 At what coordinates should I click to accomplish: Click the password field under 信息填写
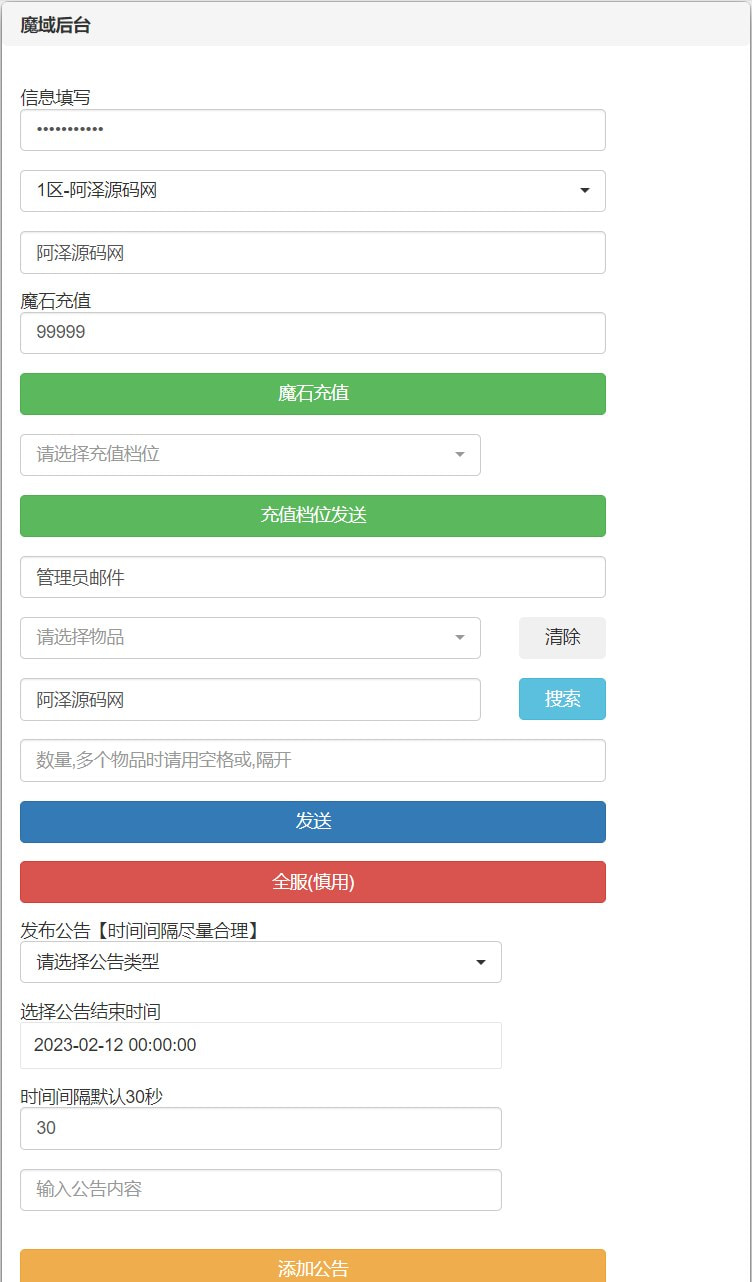pos(312,130)
